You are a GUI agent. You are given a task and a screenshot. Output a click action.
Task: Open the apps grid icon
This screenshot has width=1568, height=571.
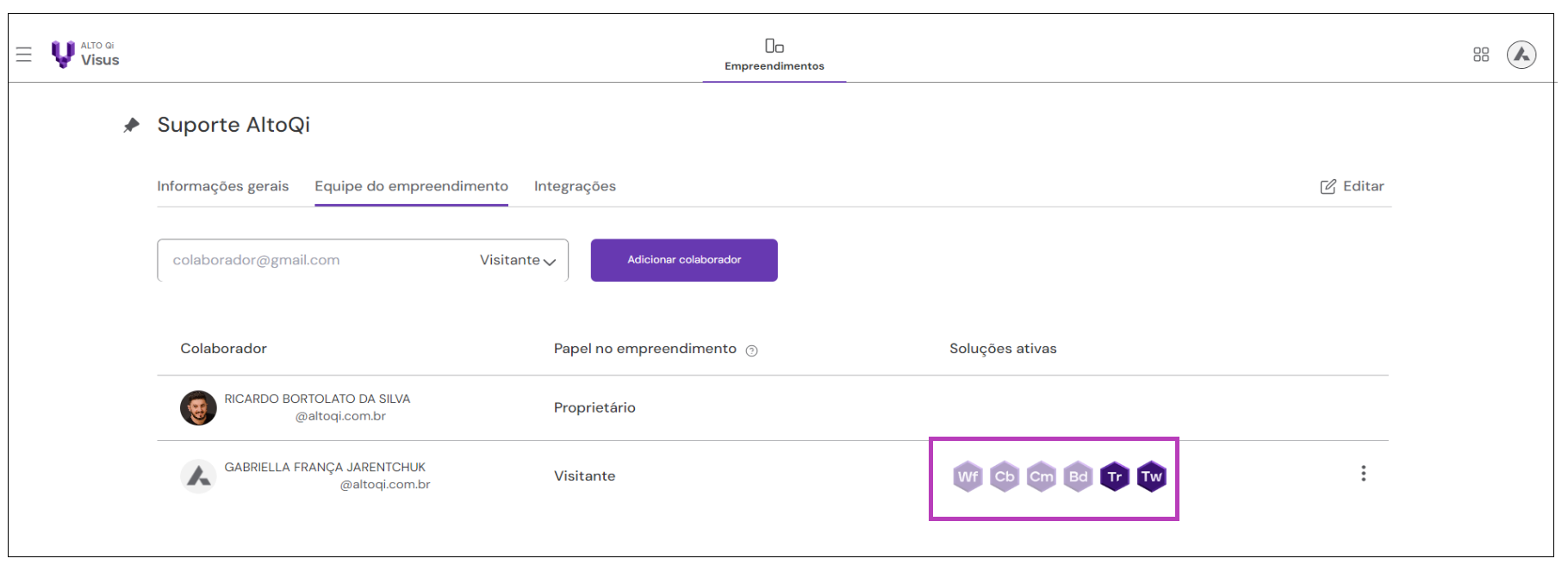(x=1483, y=53)
